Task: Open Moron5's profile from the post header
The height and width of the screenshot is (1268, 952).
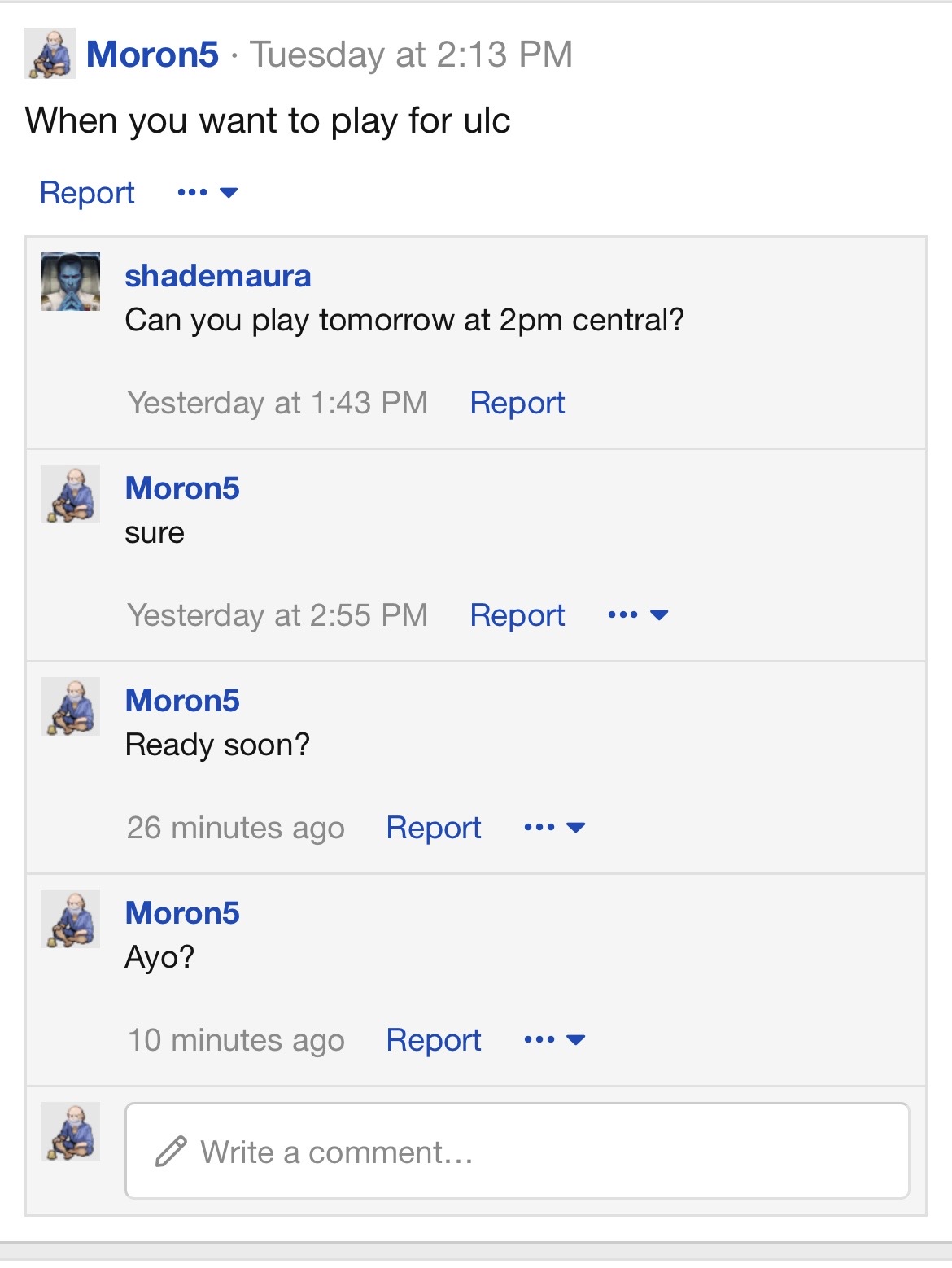Action: (152, 55)
